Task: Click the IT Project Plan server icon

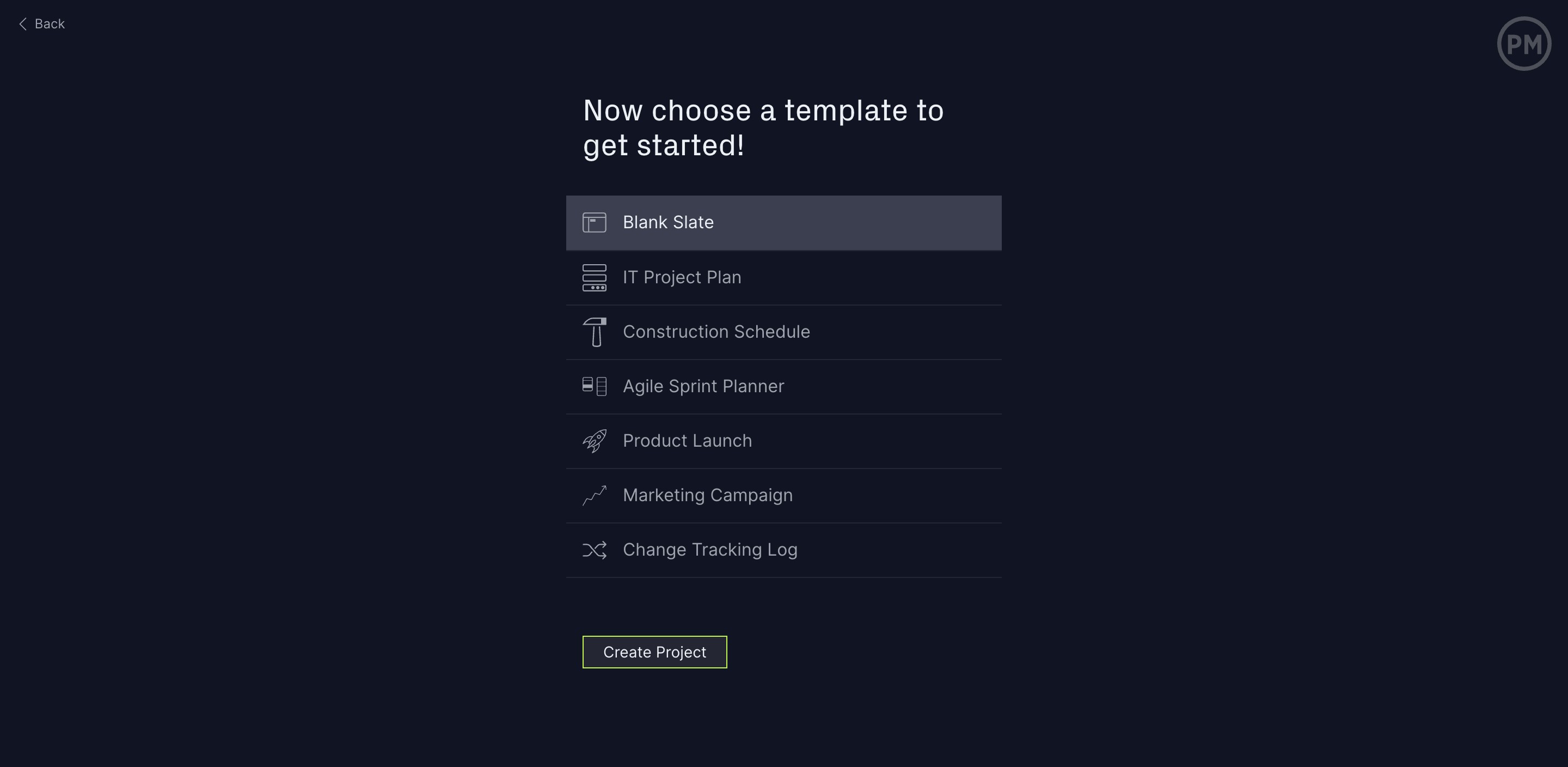Action: pos(594,278)
